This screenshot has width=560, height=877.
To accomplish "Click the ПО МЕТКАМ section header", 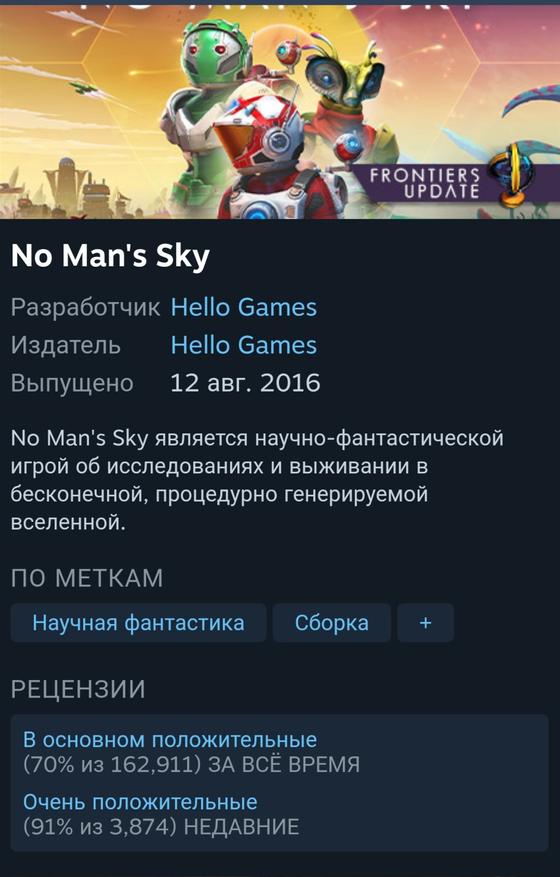I will coord(87,578).
